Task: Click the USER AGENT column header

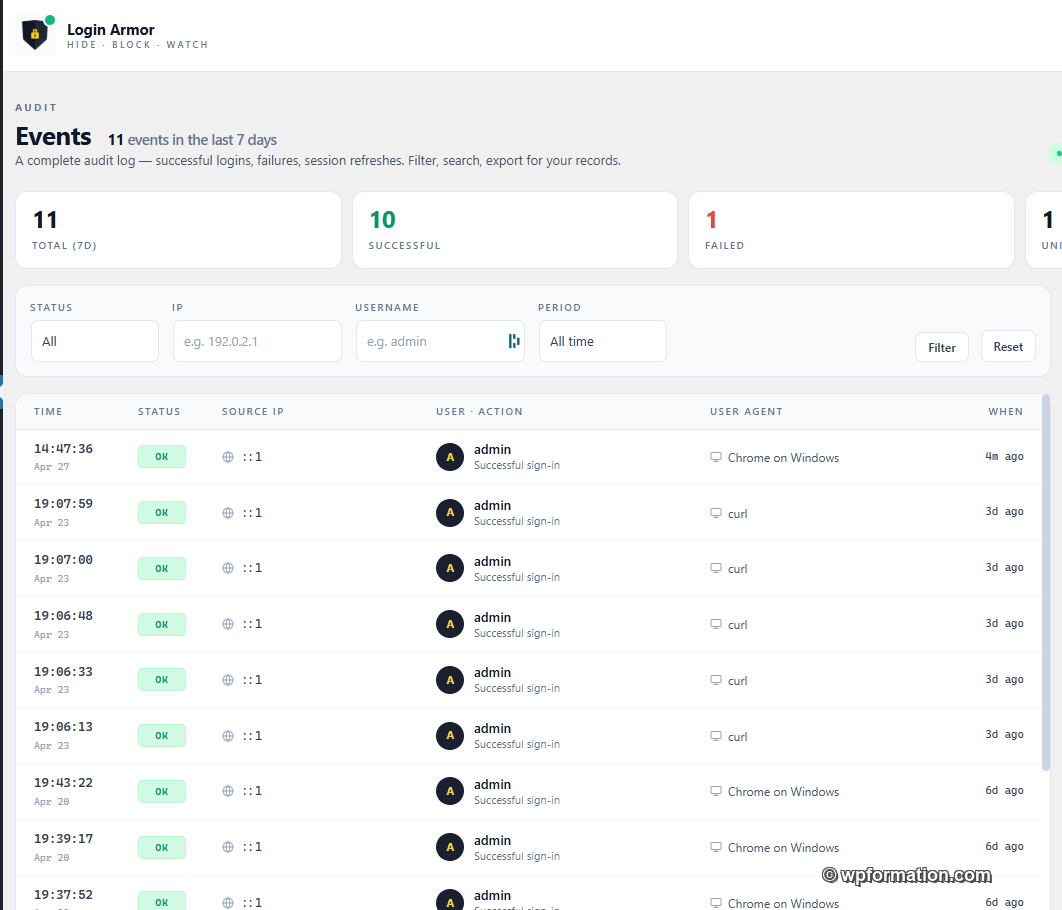Action: point(746,412)
